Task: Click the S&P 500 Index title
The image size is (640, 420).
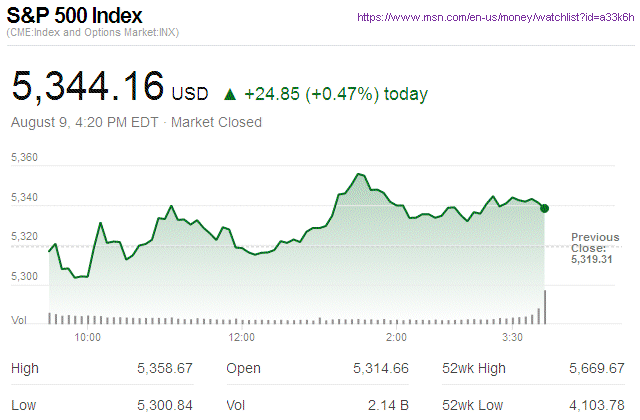Action: click(x=75, y=17)
